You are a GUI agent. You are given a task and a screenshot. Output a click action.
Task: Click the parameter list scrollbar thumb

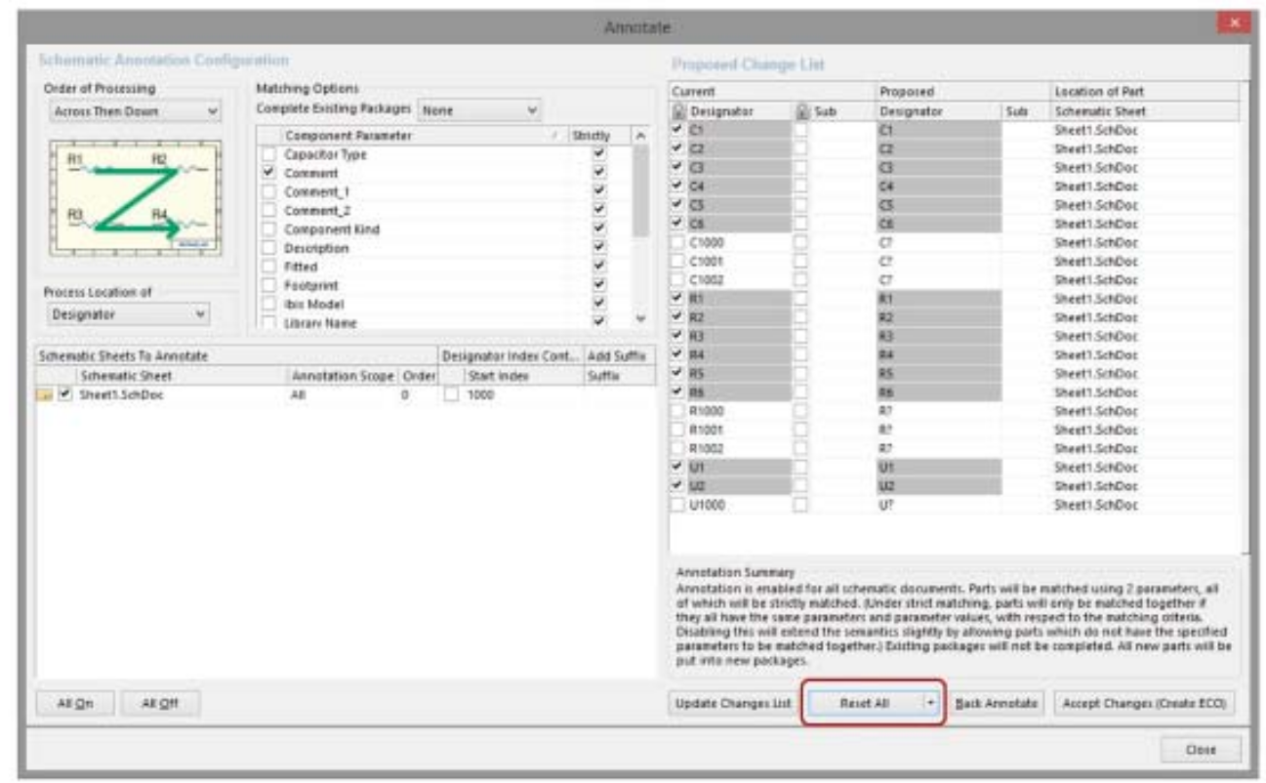click(641, 190)
